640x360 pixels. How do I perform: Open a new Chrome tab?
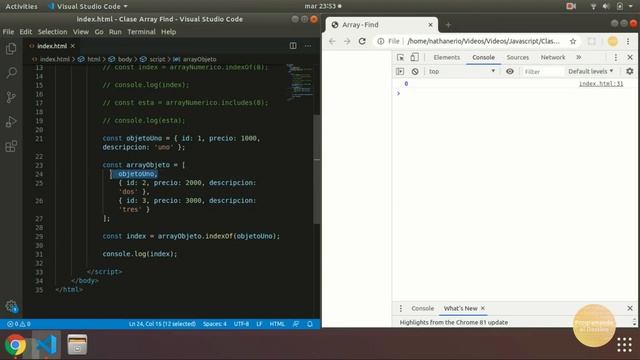point(448,25)
